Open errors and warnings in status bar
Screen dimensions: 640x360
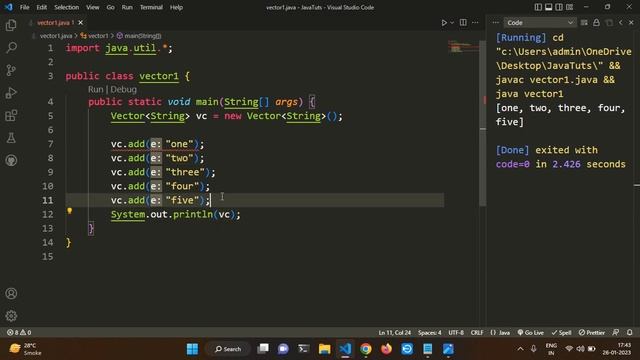tap(19, 333)
